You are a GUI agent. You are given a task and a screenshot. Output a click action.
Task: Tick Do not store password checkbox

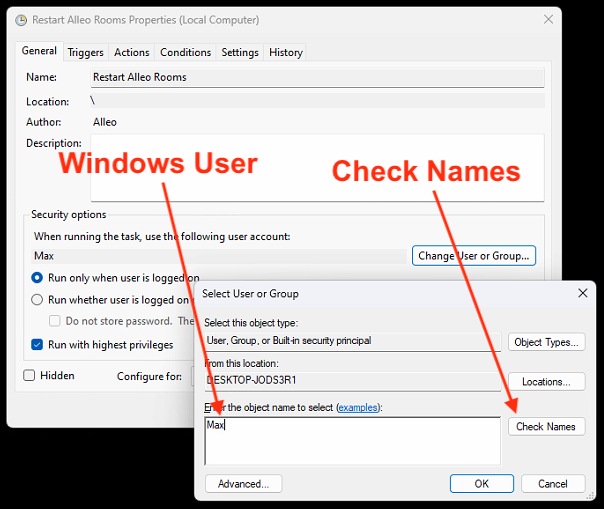point(55,321)
